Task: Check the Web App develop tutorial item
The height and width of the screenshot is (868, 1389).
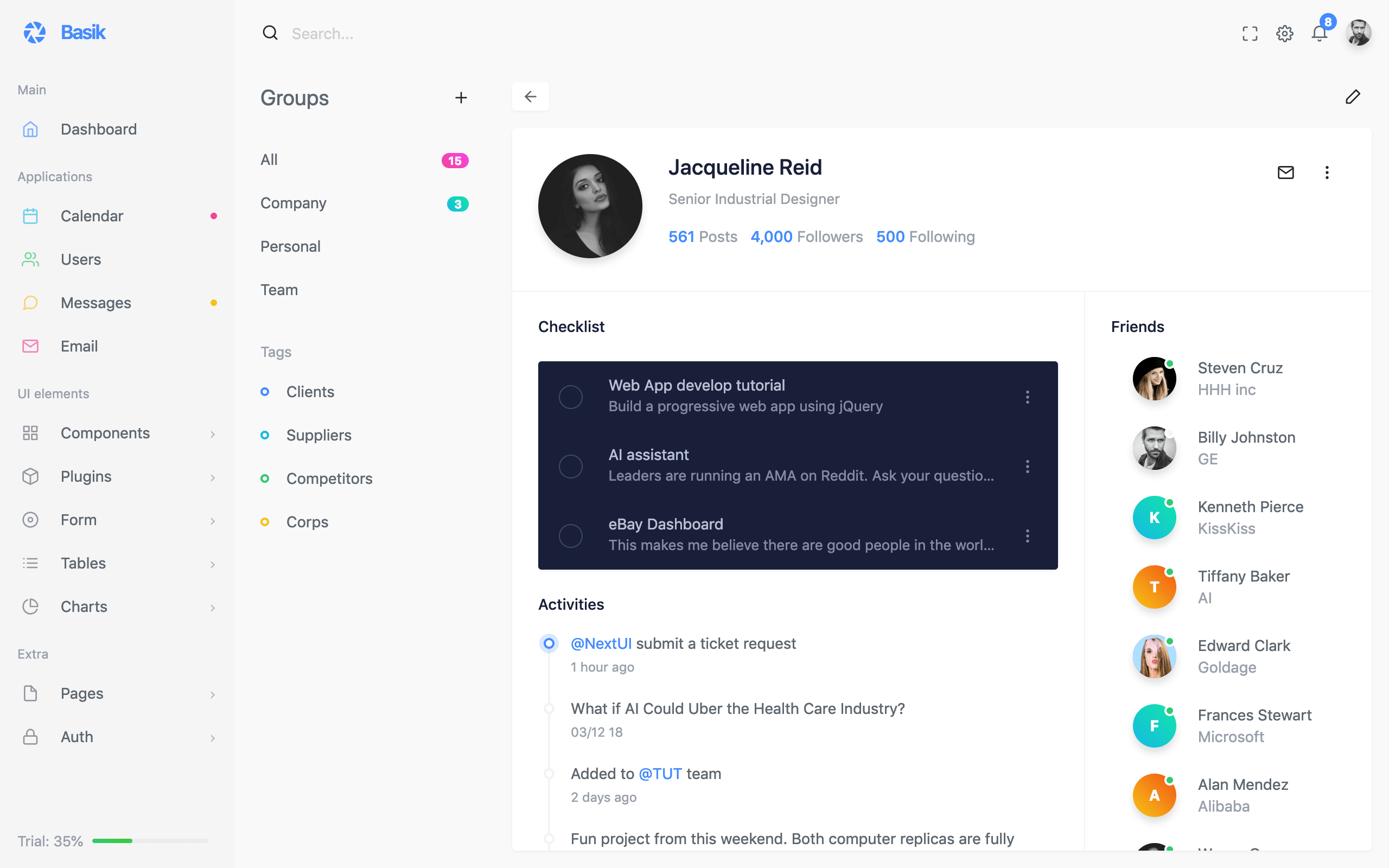Action: click(x=571, y=397)
